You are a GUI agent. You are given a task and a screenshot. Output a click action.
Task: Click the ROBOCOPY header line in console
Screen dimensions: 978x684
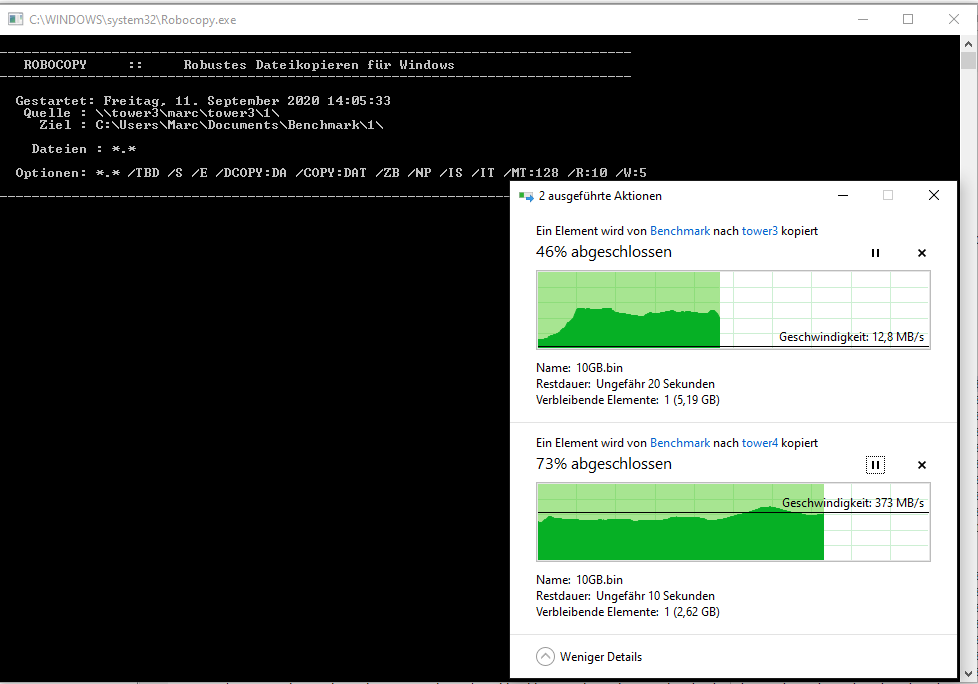pyautogui.click(x=239, y=65)
